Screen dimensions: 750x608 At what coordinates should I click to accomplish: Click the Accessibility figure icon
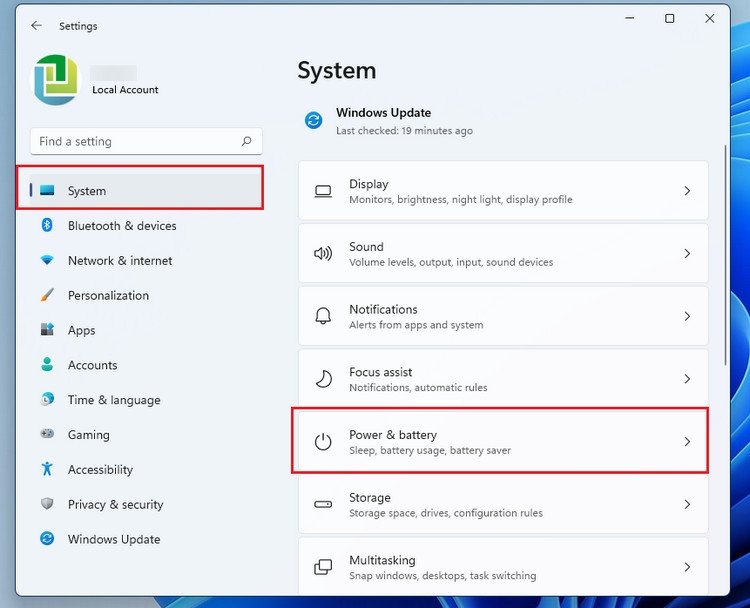[47, 469]
